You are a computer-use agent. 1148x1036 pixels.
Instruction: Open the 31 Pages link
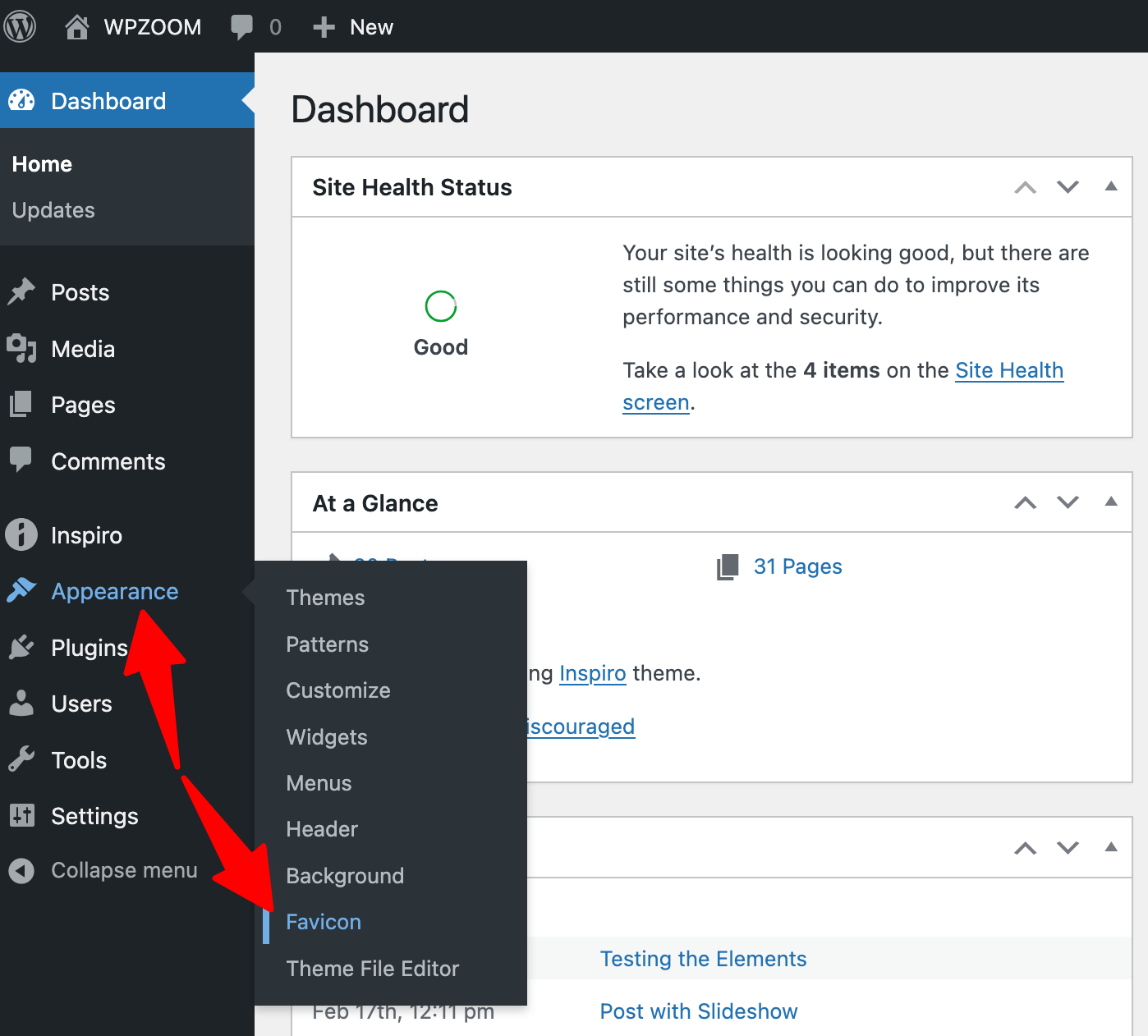(x=798, y=566)
